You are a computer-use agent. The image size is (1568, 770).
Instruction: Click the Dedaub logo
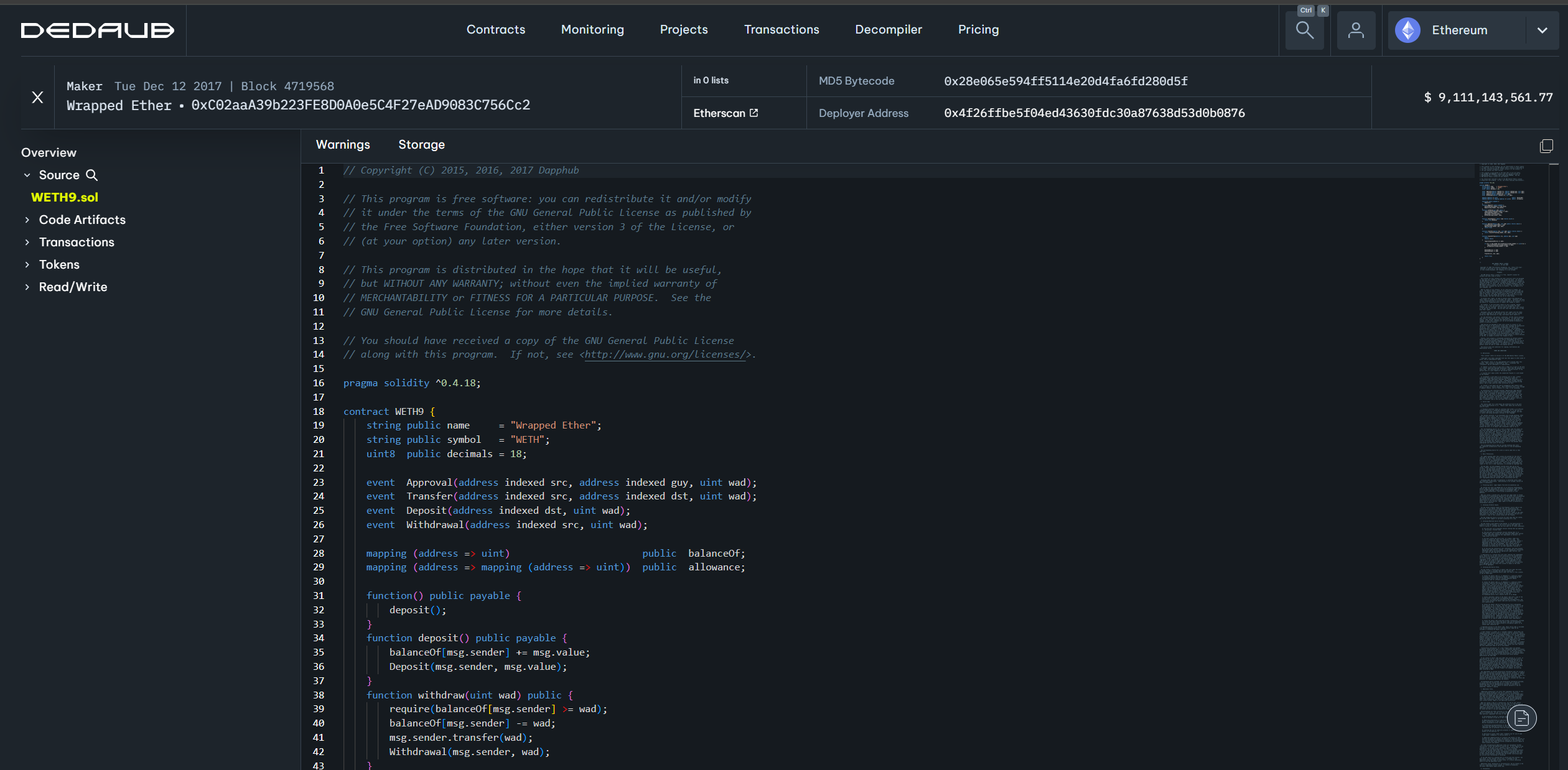[x=98, y=30]
